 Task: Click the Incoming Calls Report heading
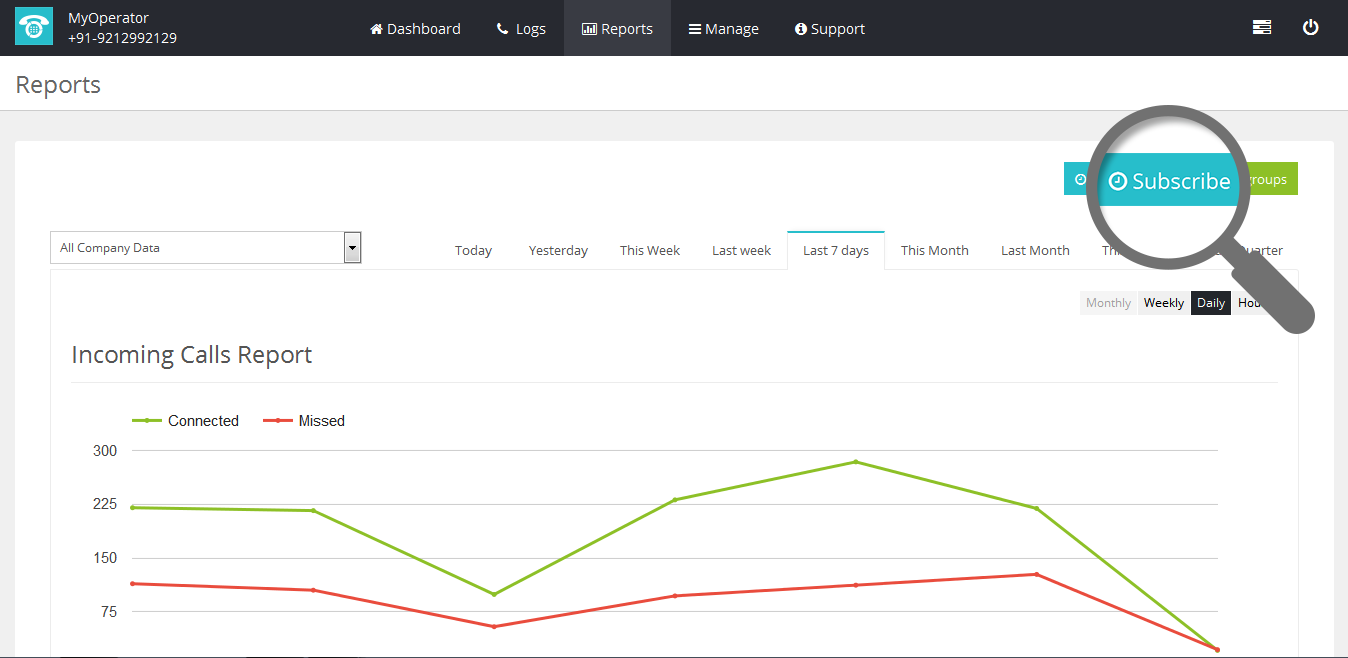192,355
